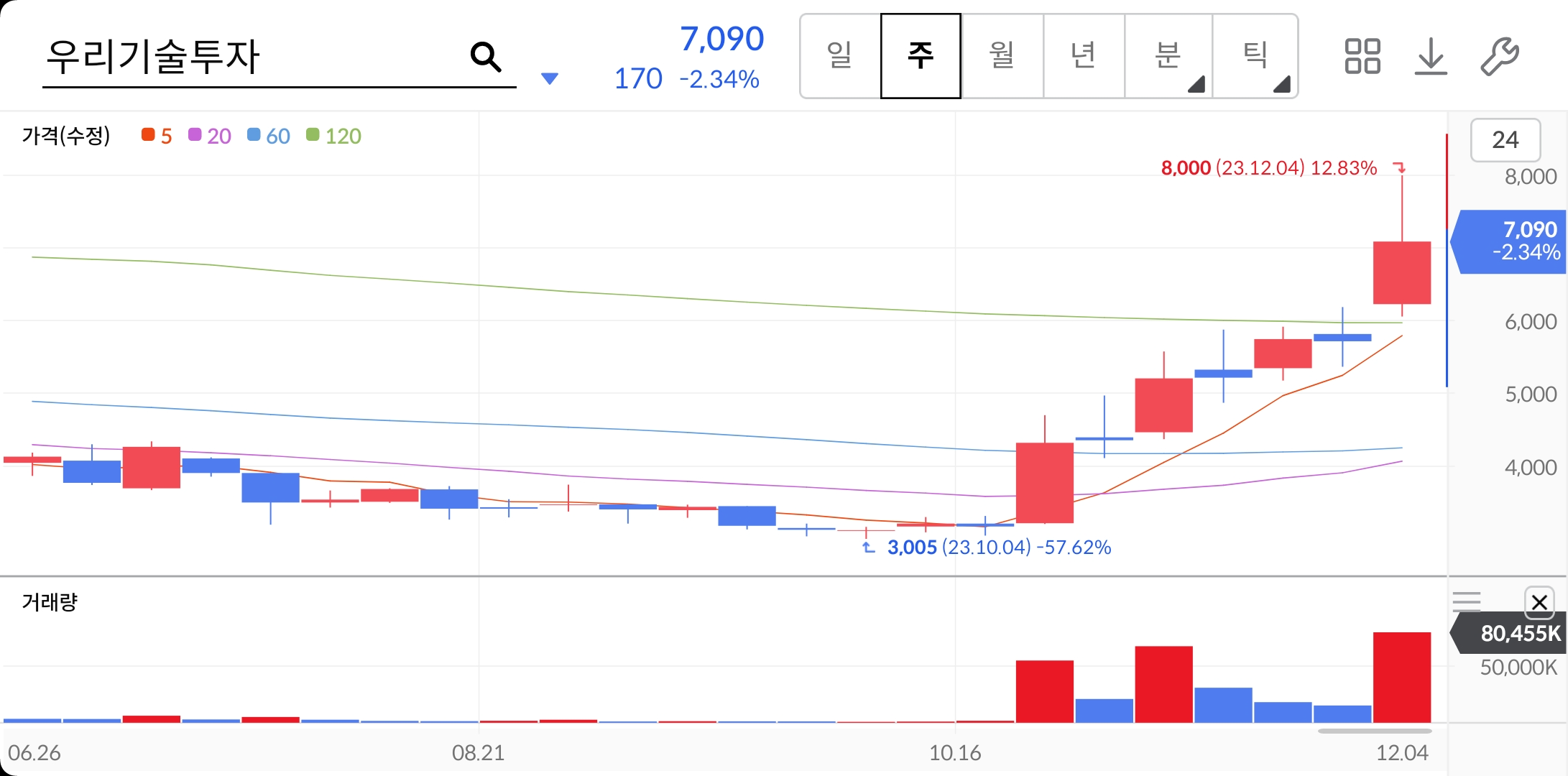Image resolution: width=1568 pixels, height=776 pixels.
Task: Open the 분 minute interval dropdown
Action: point(1168,56)
